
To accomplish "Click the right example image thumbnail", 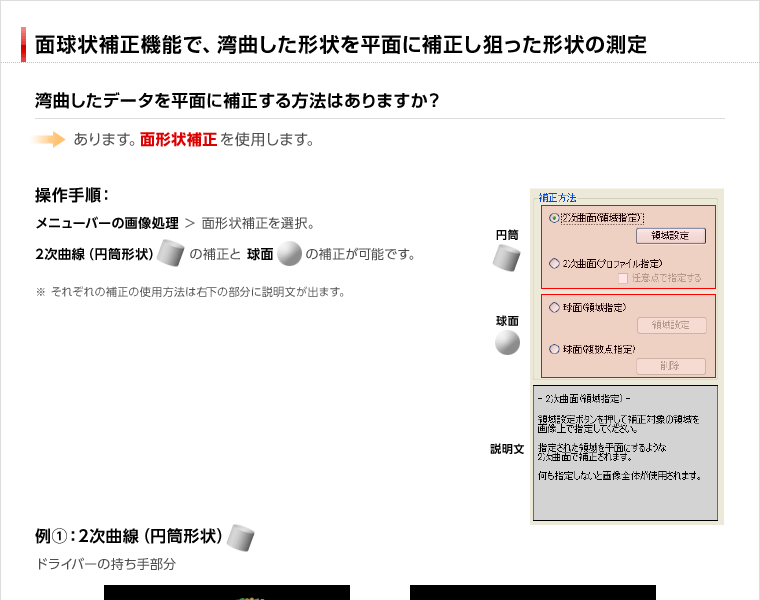I will [x=533, y=592].
